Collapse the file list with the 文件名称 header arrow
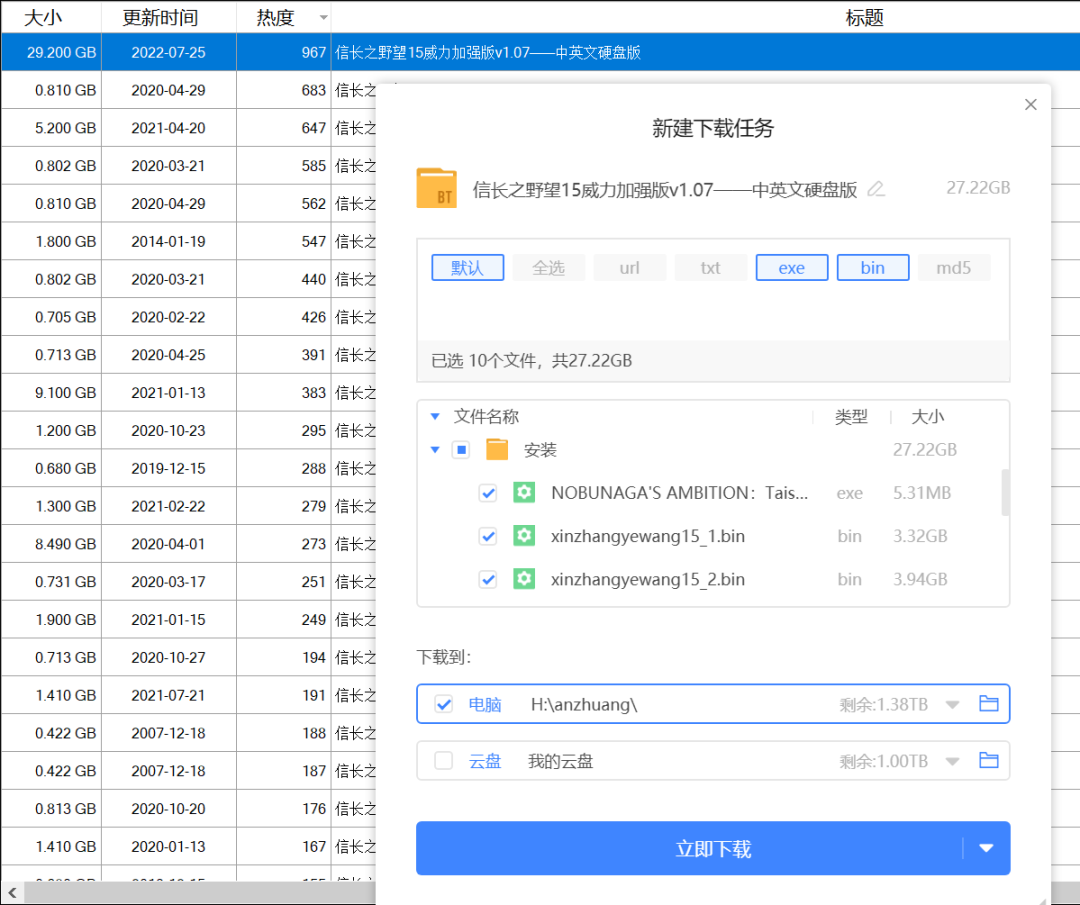The width and height of the screenshot is (1080, 905). point(435,416)
